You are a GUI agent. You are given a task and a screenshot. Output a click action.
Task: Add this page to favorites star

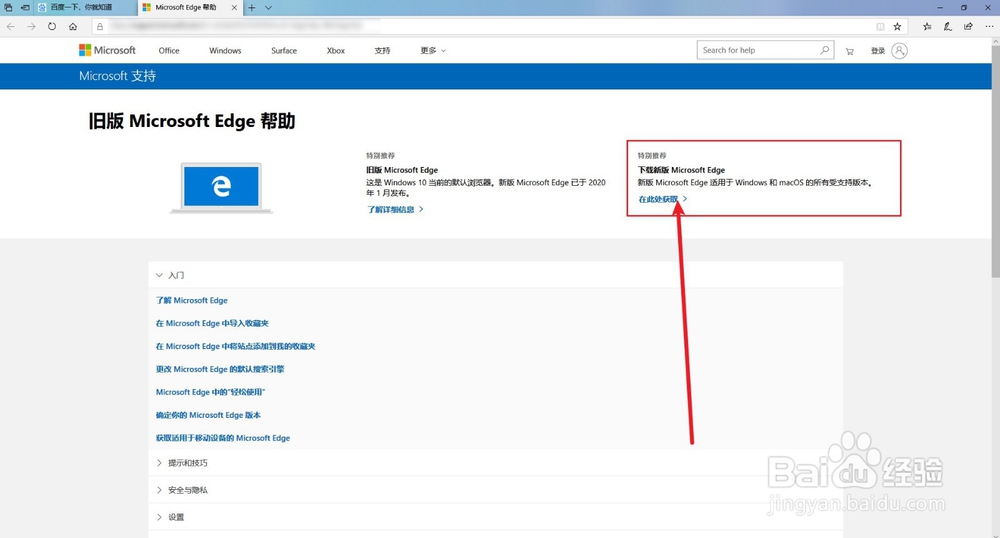tap(897, 26)
